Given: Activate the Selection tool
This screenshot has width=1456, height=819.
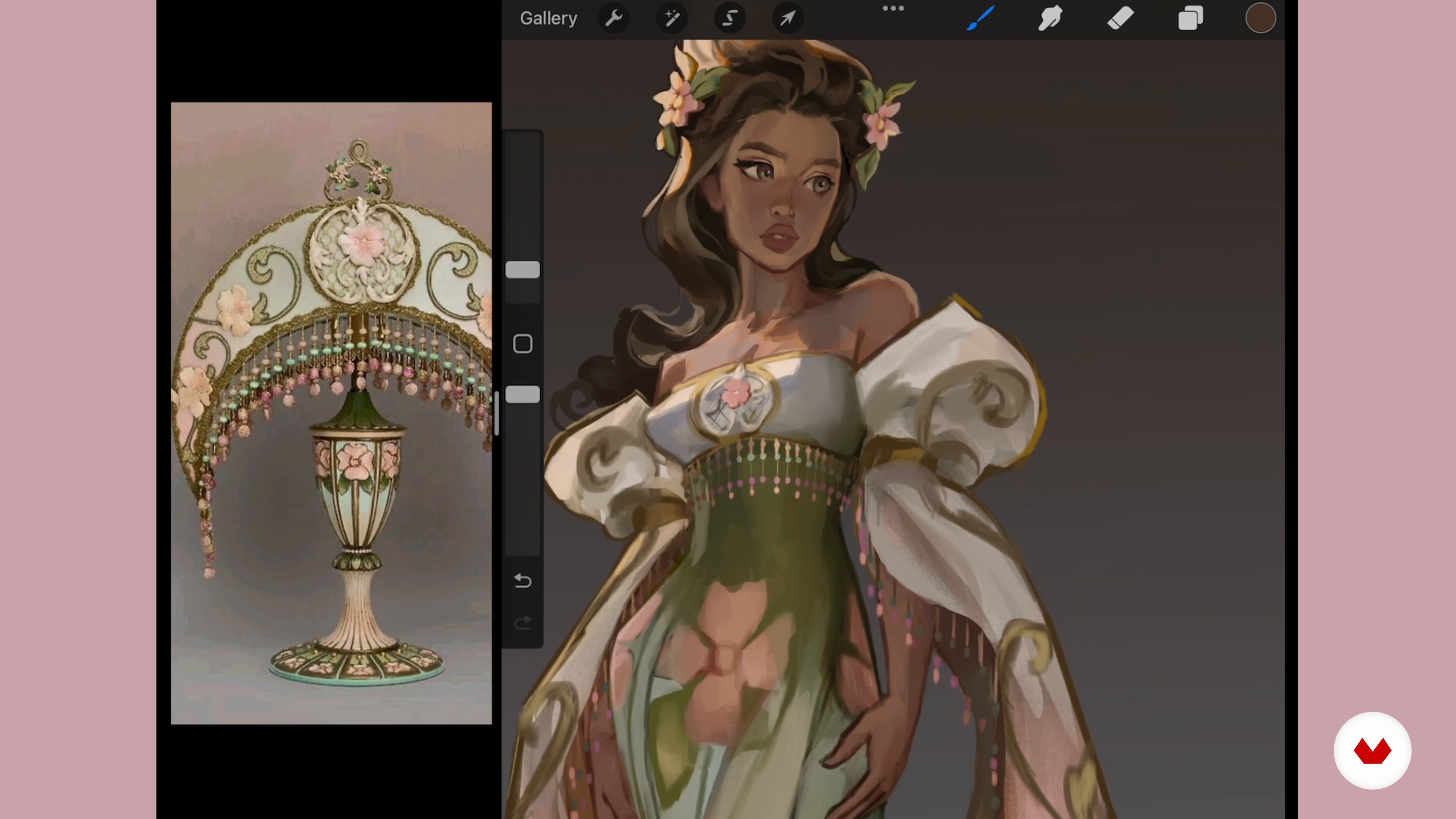Looking at the screenshot, I should tap(730, 18).
